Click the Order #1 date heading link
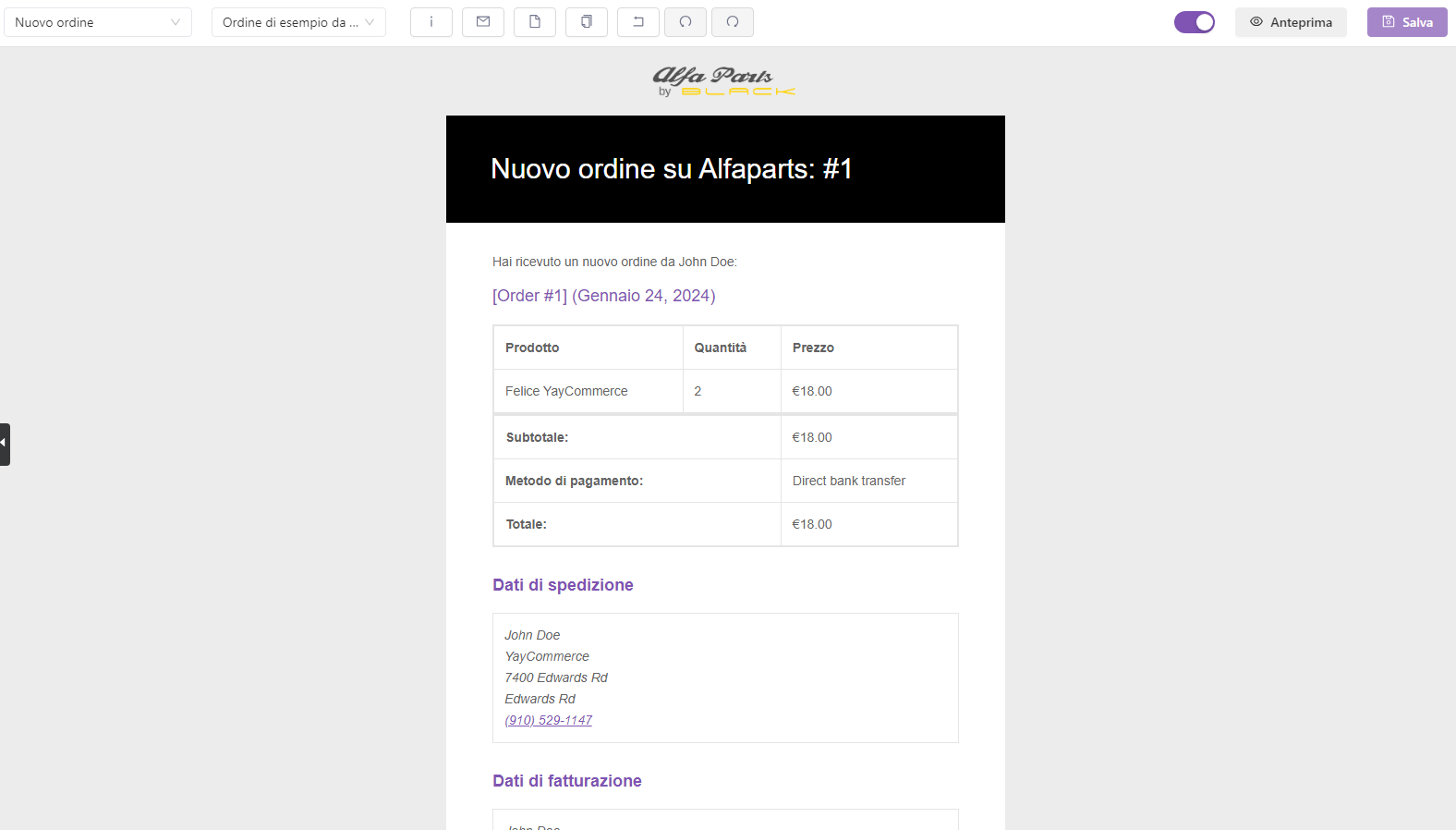 (x=603, y=296)
